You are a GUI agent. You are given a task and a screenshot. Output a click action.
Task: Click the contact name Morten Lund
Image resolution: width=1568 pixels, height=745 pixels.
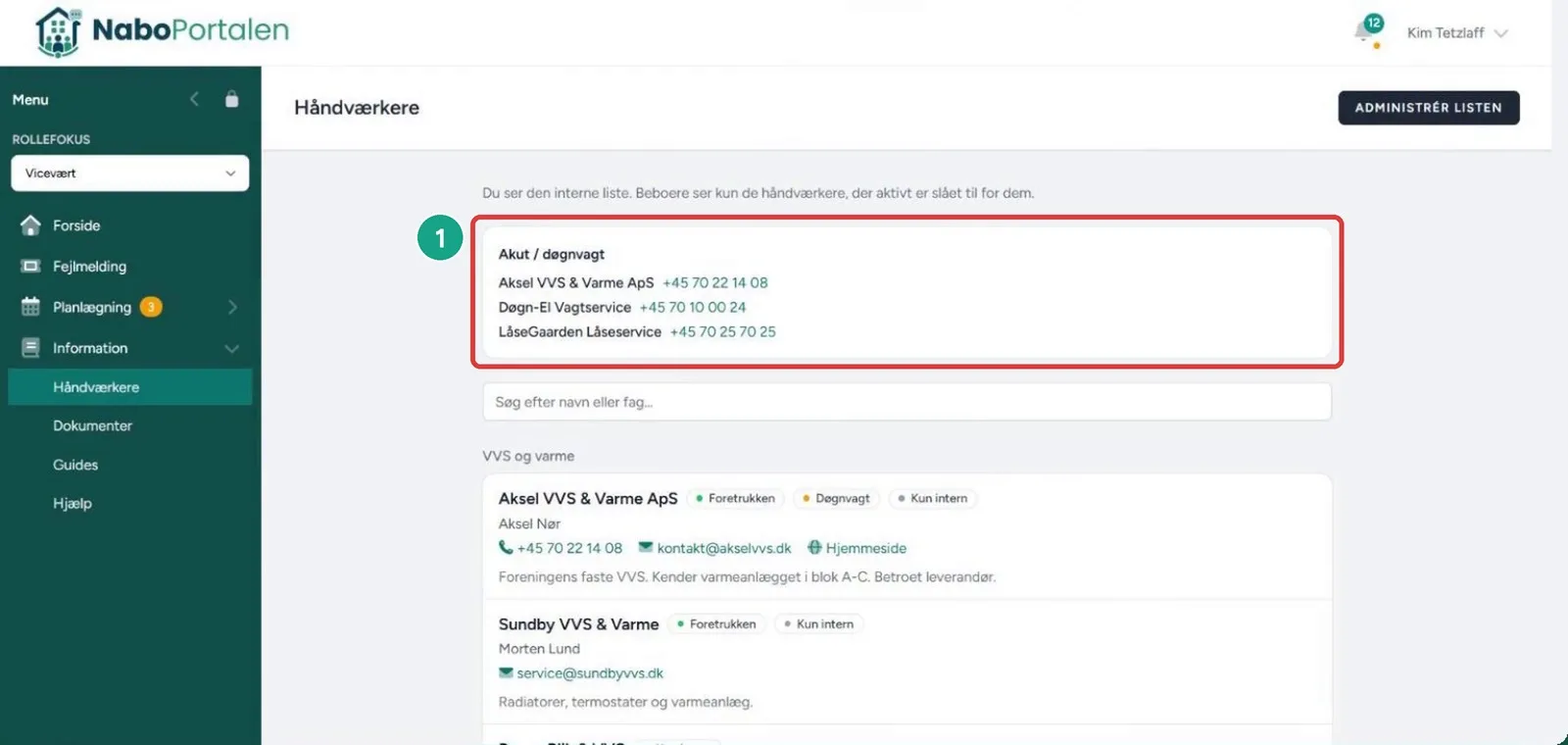point(539,649)
